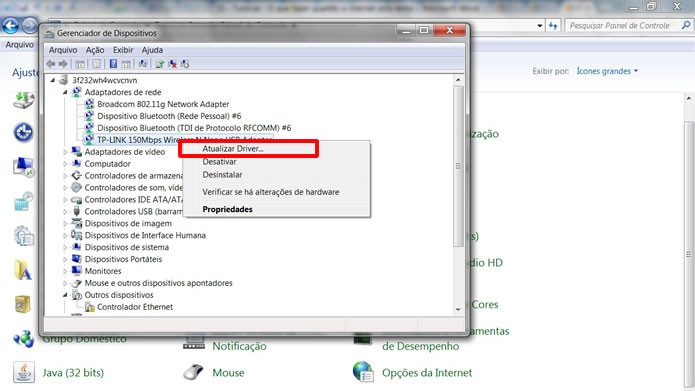Click the Broadcom 802.11g adapter icon
This screenshot has width=695, height=391.
point(89,104)
